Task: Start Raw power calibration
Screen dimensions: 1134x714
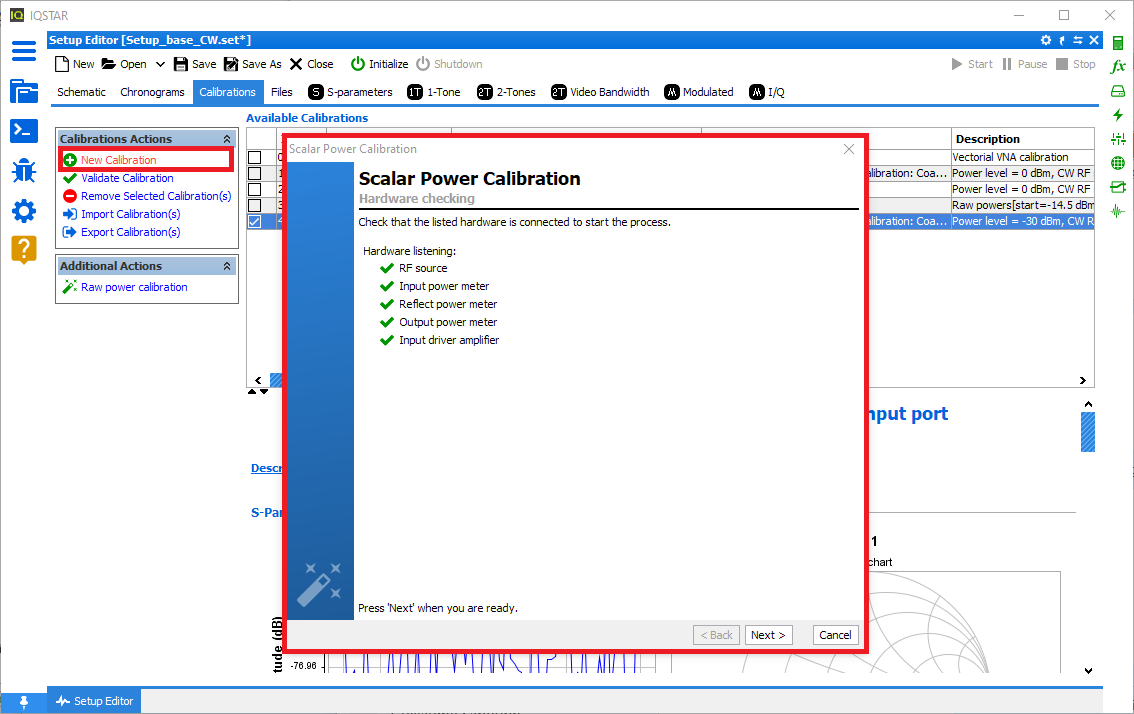Action: (x=134, y=287)
